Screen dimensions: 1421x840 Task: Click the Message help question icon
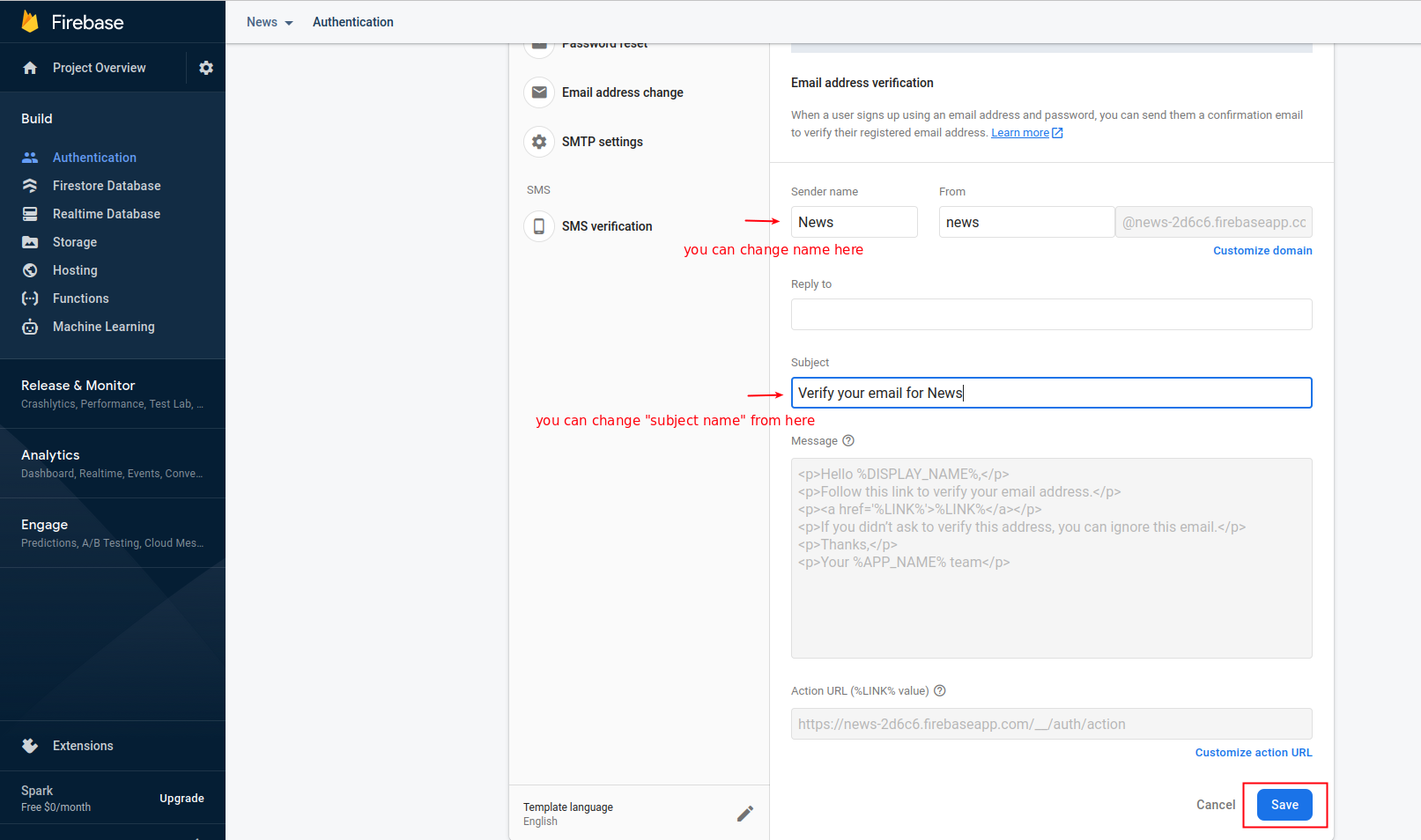point(848,441)
